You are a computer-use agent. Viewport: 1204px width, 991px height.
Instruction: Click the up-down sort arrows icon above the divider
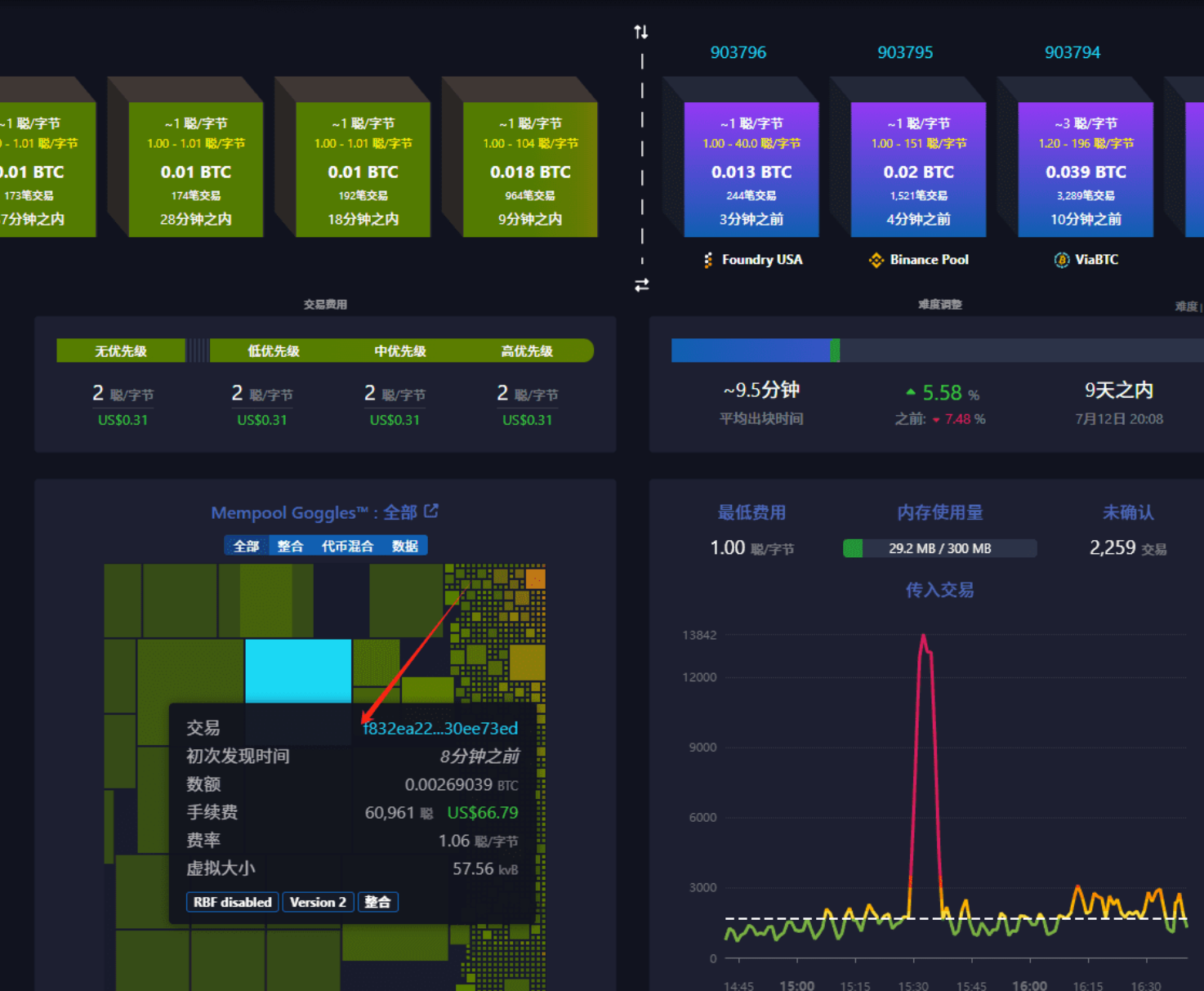tap(641, 32)
